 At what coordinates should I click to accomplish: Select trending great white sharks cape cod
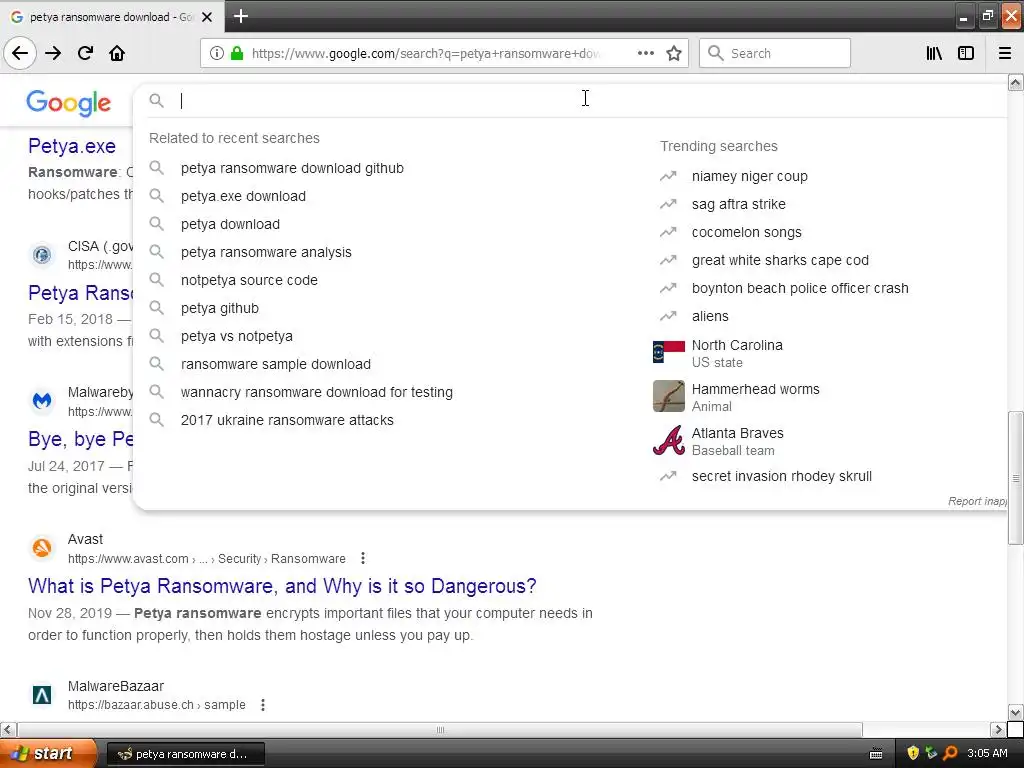780,261
